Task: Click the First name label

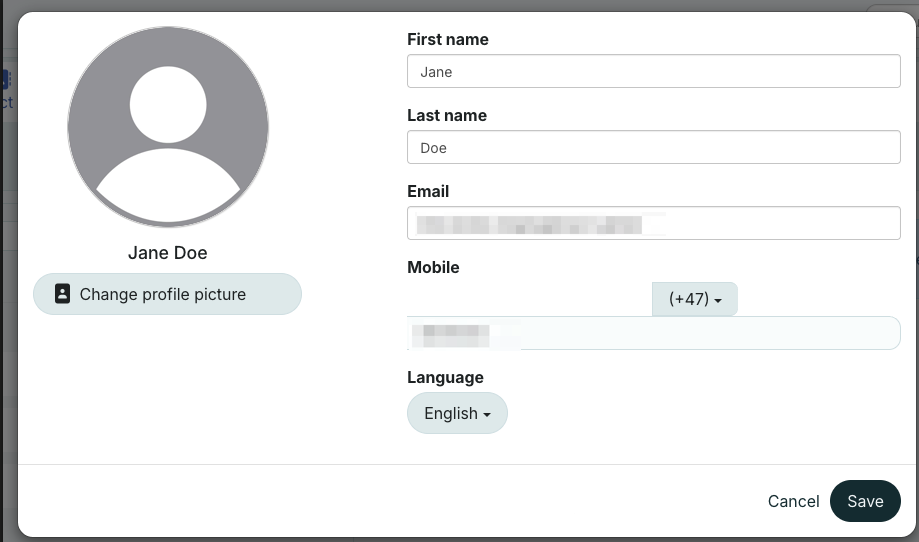Action: coord(448,40)
